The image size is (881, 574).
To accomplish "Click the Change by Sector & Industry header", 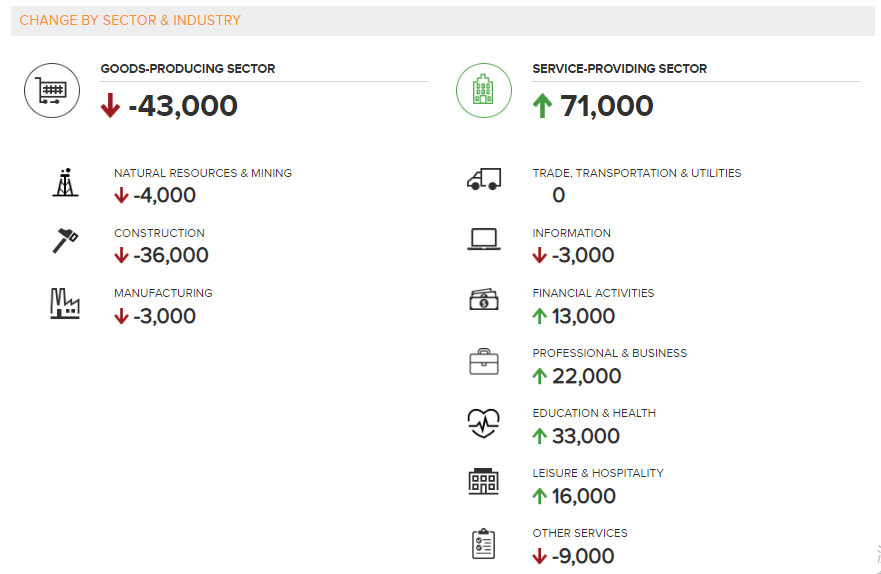I will [130, 20].
